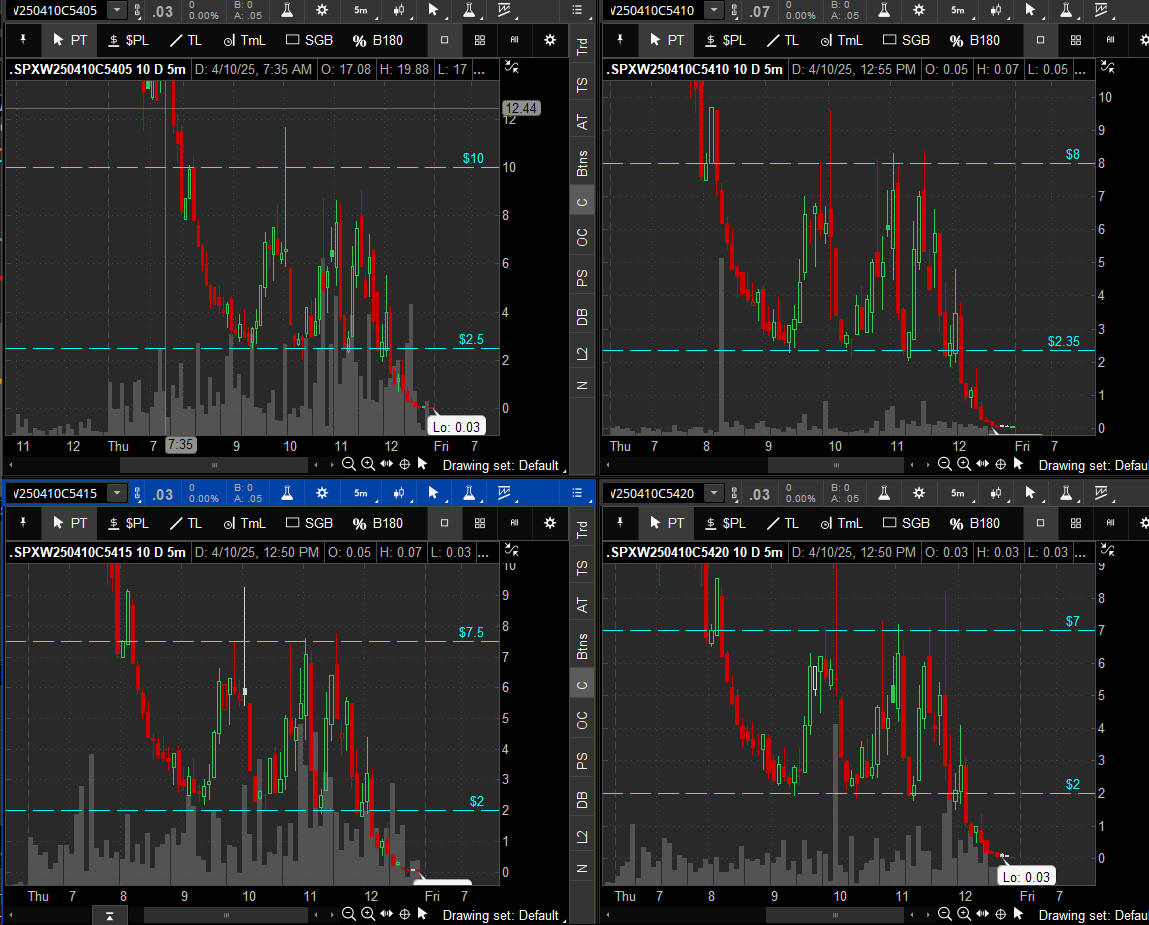1149x925 pixels.
Task: Click the Btns side button beside the C5405 chart
Action: pos(581,162)
